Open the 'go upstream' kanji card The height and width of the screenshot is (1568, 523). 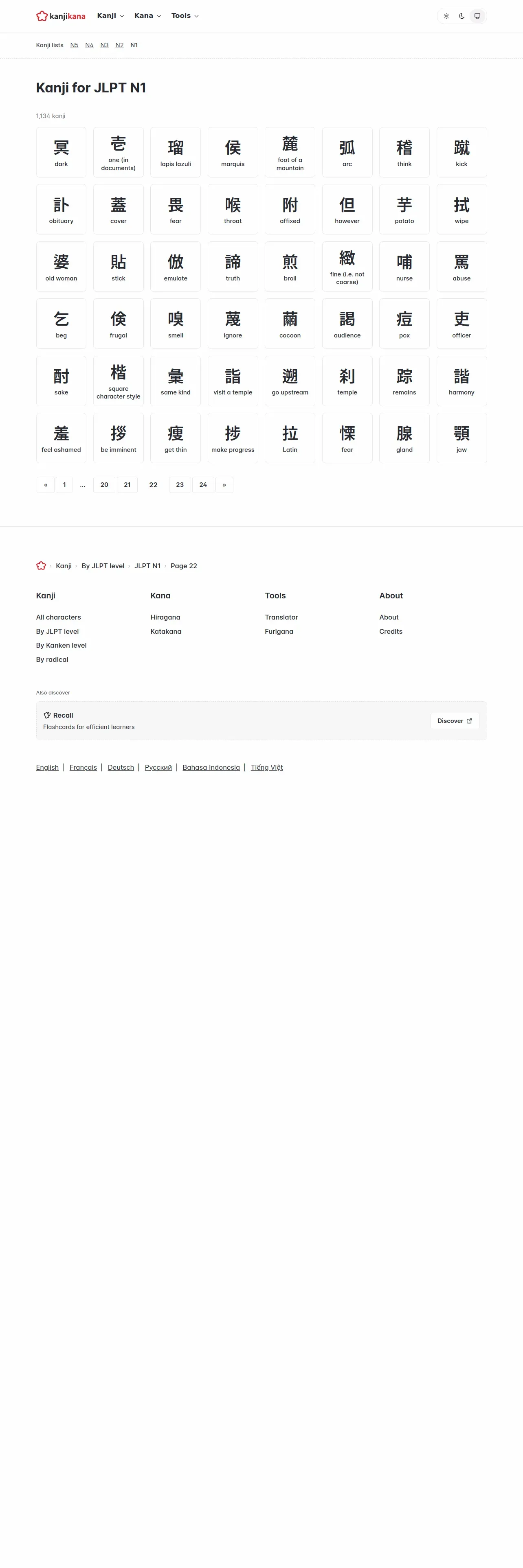coord(290,381)
